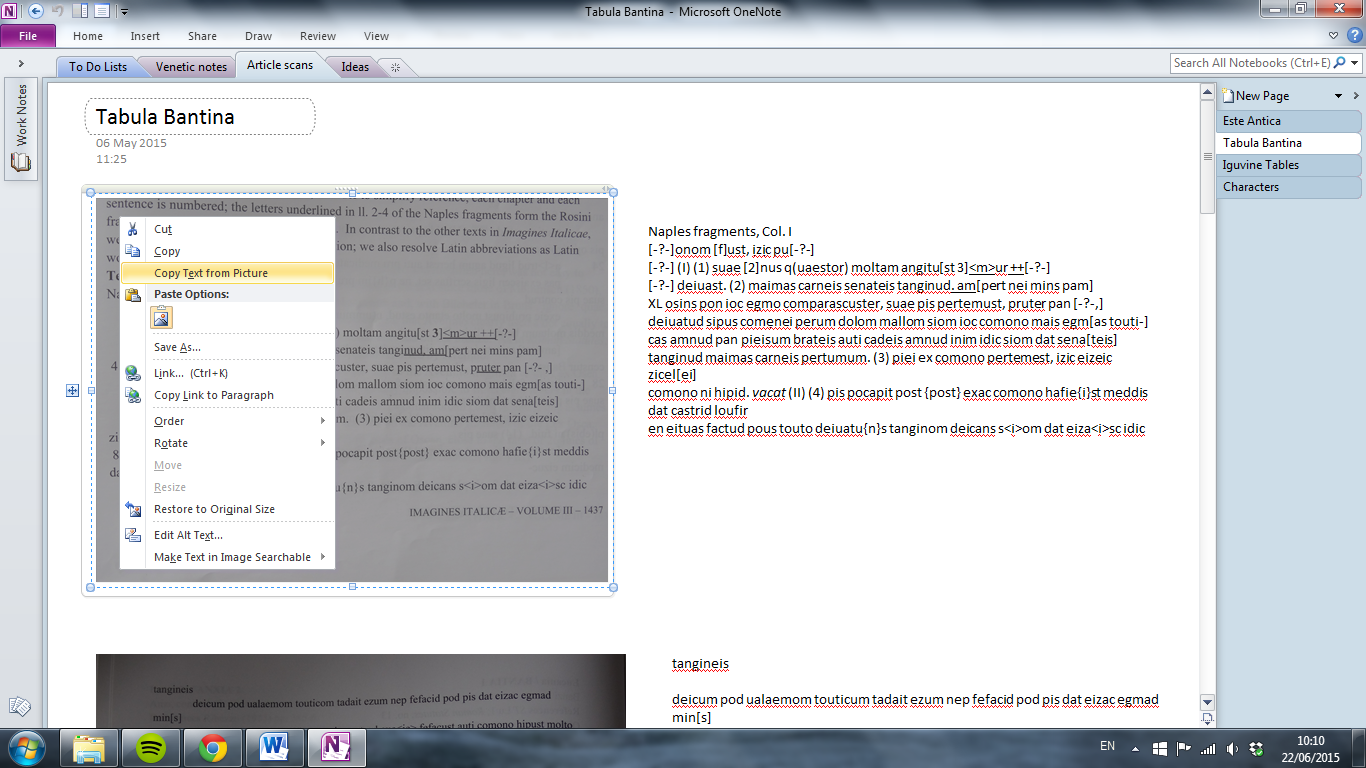Open the Iguvine Tables page
The height and width of the screenshot is (768, 1366).
[x=1261, y=165]
